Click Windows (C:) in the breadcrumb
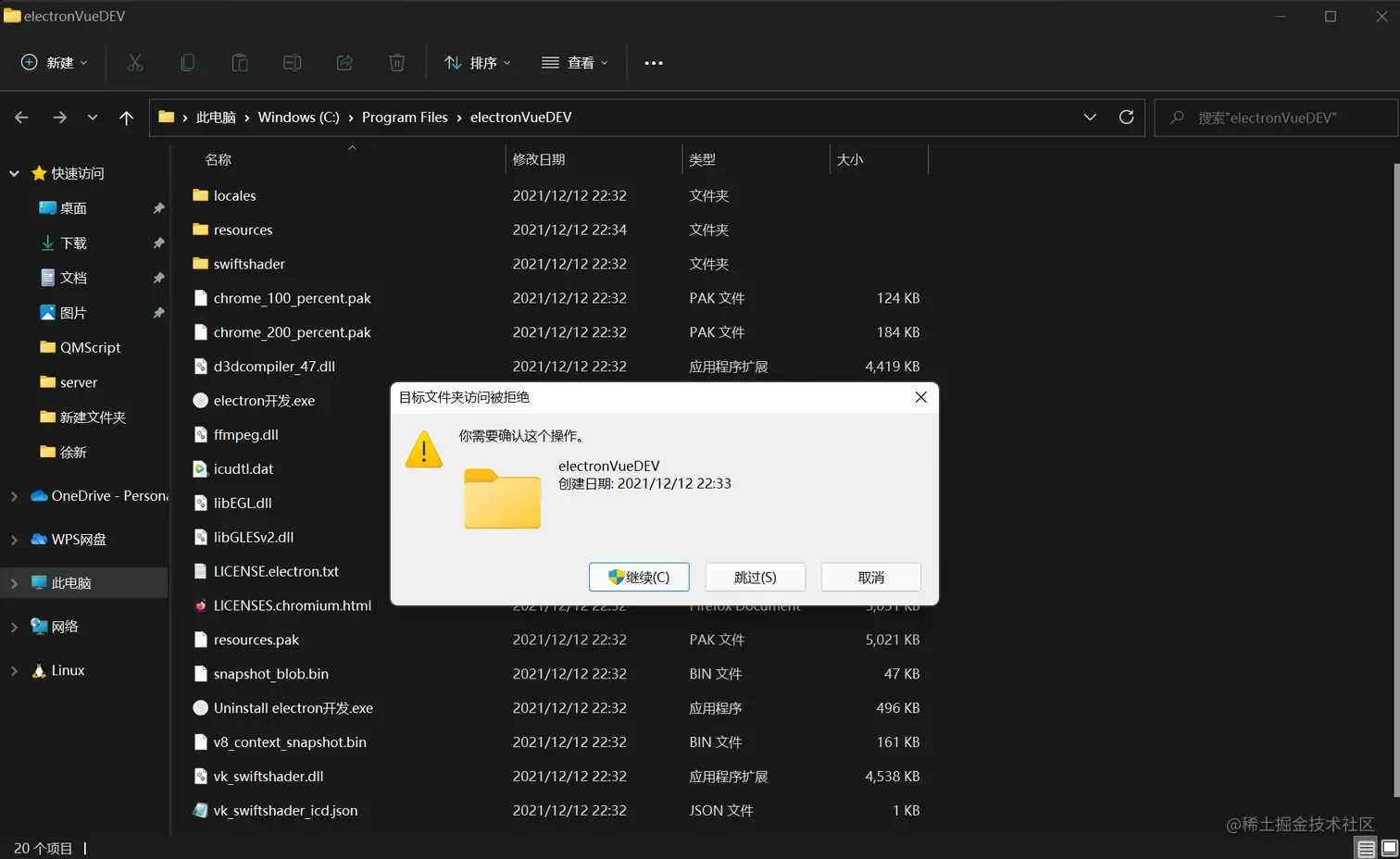 click(298, 118)
